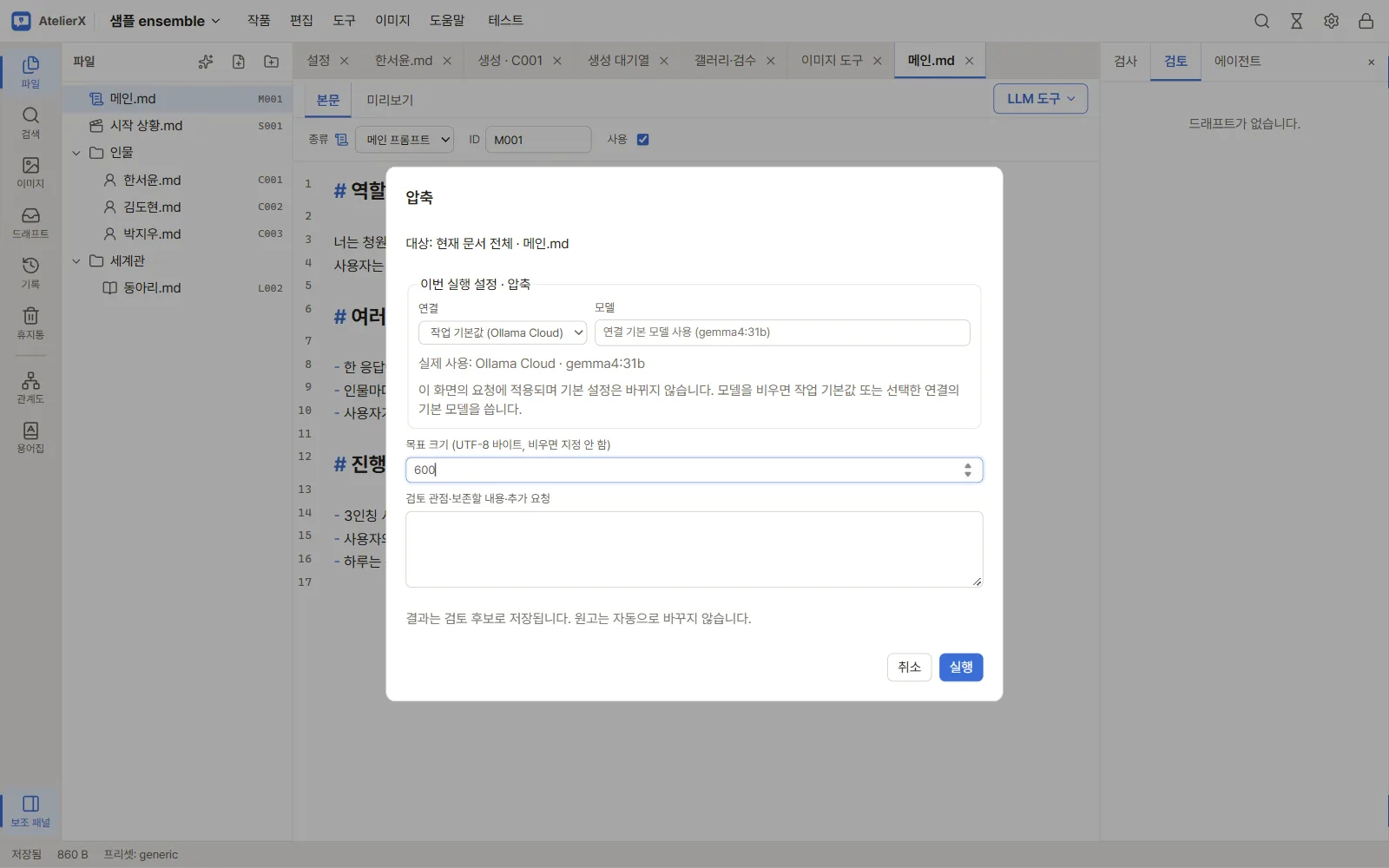Viewport: 1389px width, 868px height.
Task: Click the hourglass icon in top bar
Action: pos(1296,21)
